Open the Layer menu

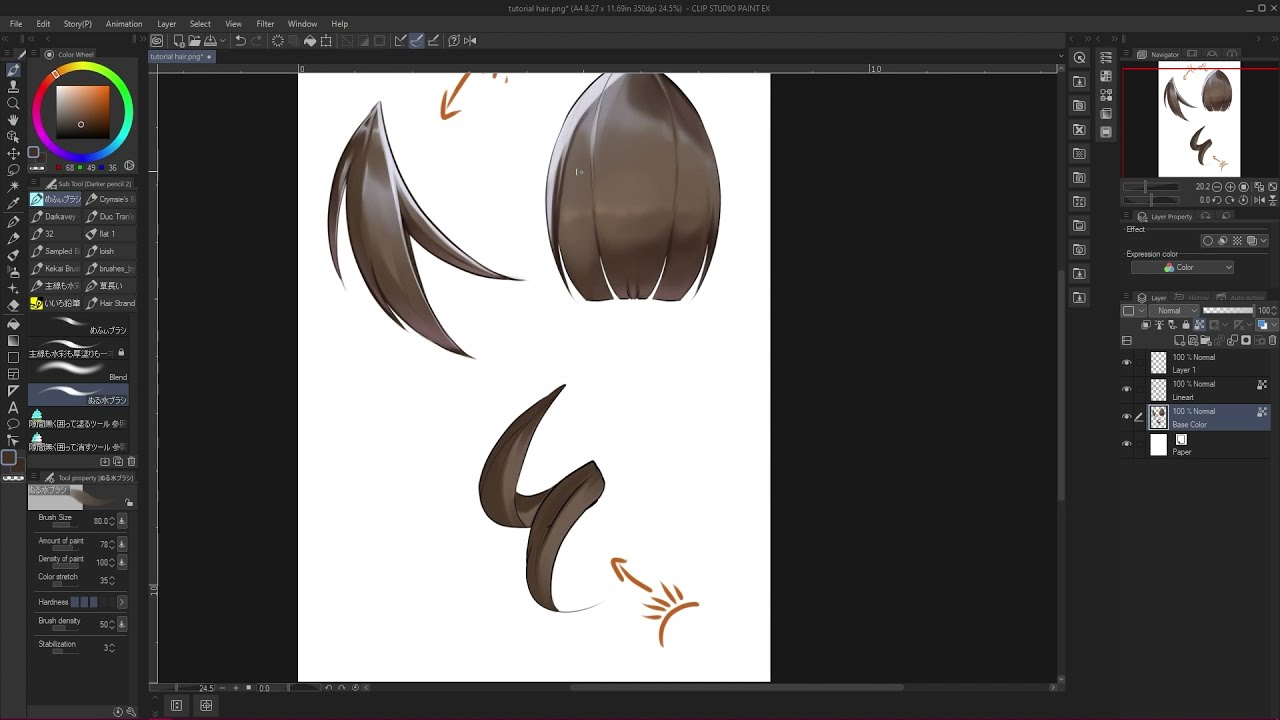(x=167, y=24)
